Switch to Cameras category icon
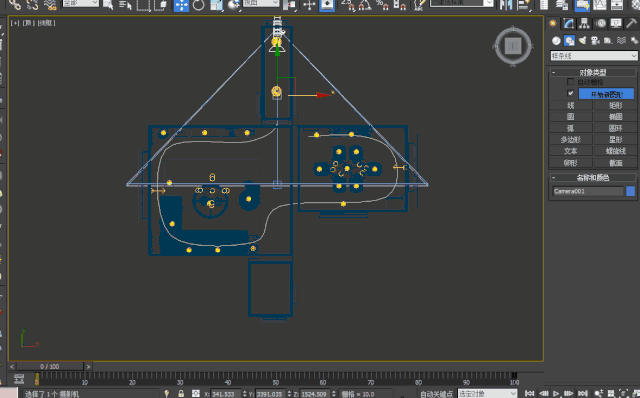The height and width of the screenshot is (398, 640). tap(595, 40)
